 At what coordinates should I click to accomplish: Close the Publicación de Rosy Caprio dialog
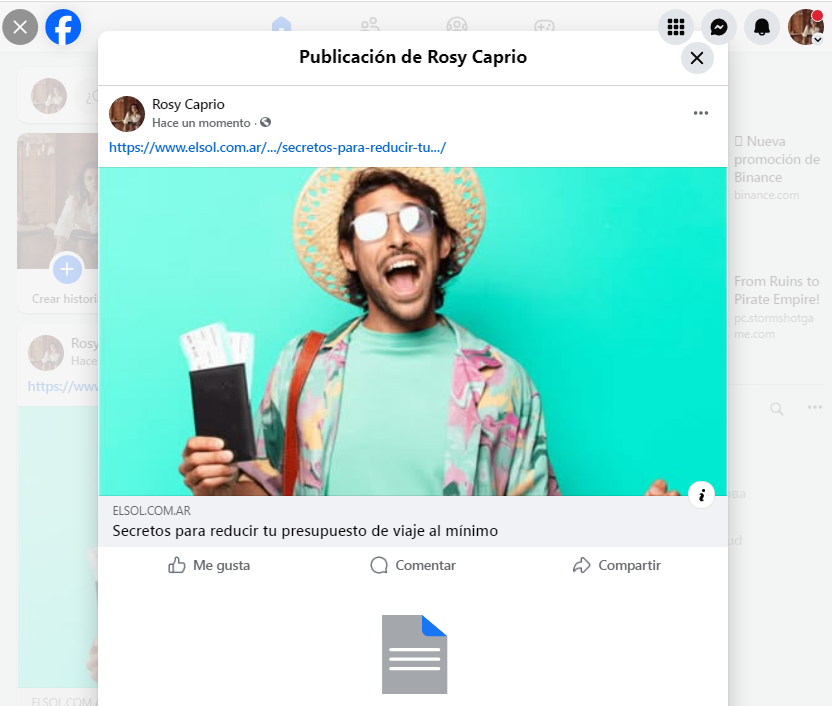[x=697, y=58]
